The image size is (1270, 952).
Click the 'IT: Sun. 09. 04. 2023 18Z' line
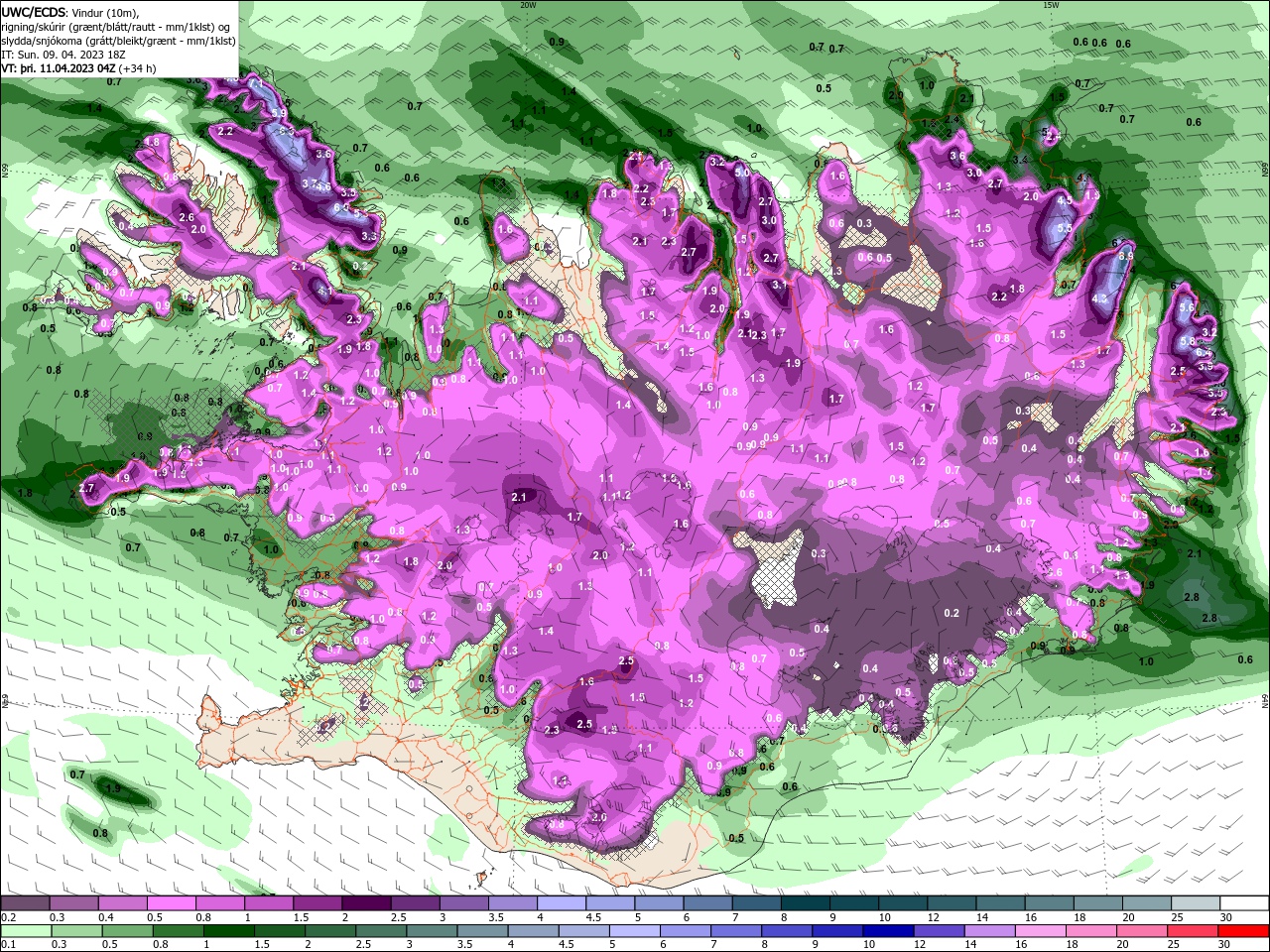pos(62,55)
